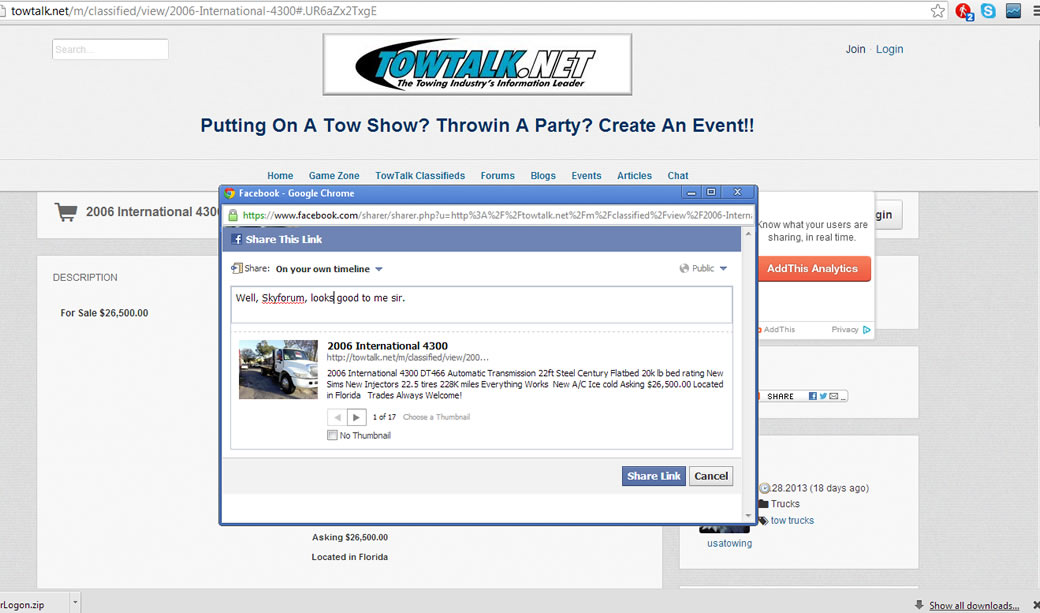Click the AddThis Analytics orange button
The height and width of the screenshot is (613, 1040).
[x=814, y=269]
